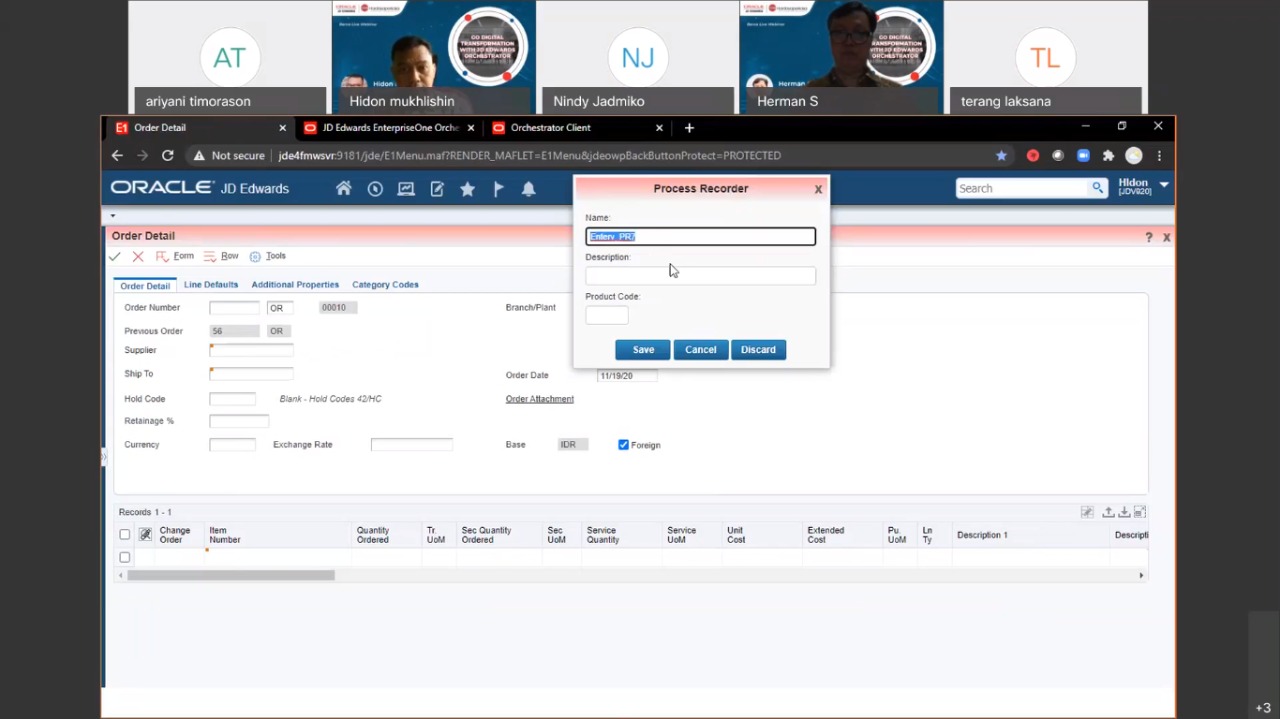This screenshot has height=719, width=1280.
Task: Close the Process Recorder dialog
Action: pos(818,188)
